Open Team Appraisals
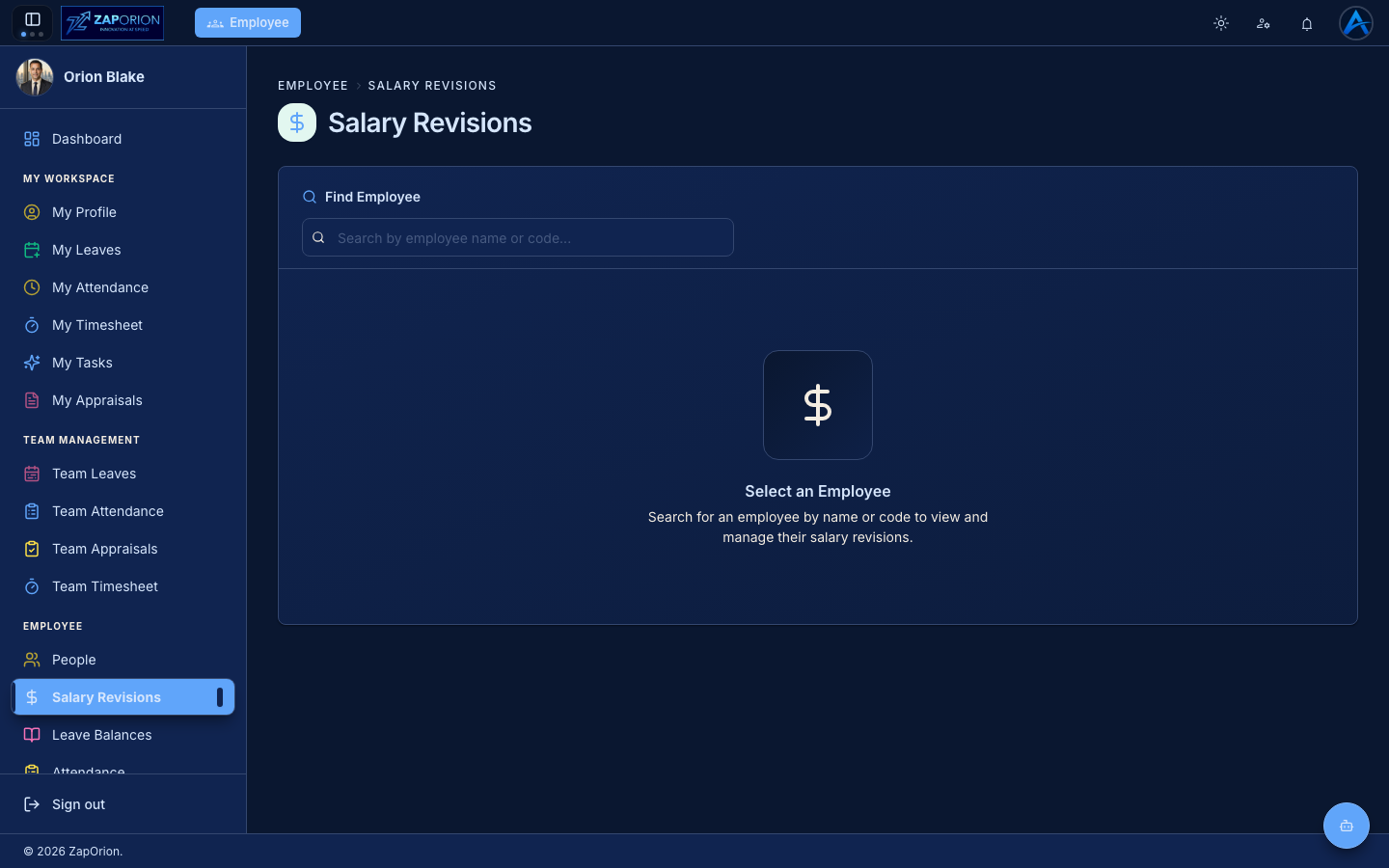The image size is (1389, 868). (x=123, y=549)
